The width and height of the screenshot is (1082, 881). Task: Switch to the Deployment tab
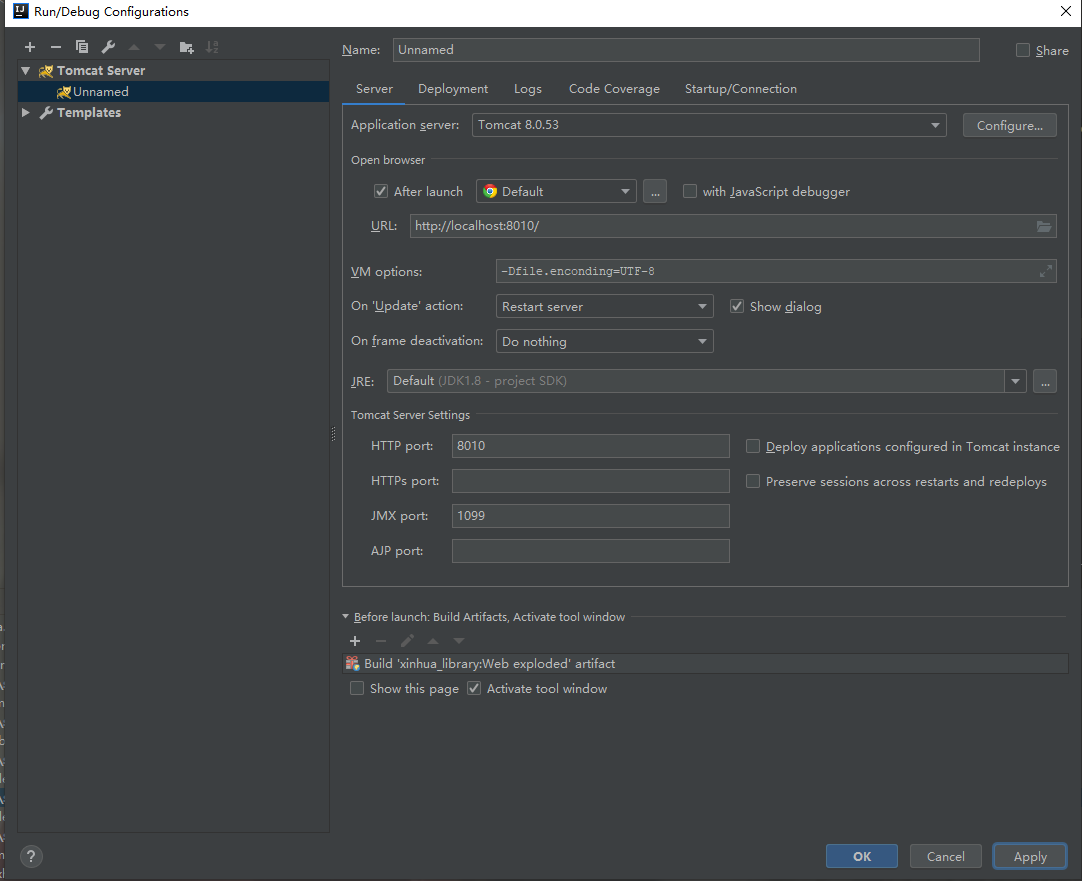tap(453, 89)
